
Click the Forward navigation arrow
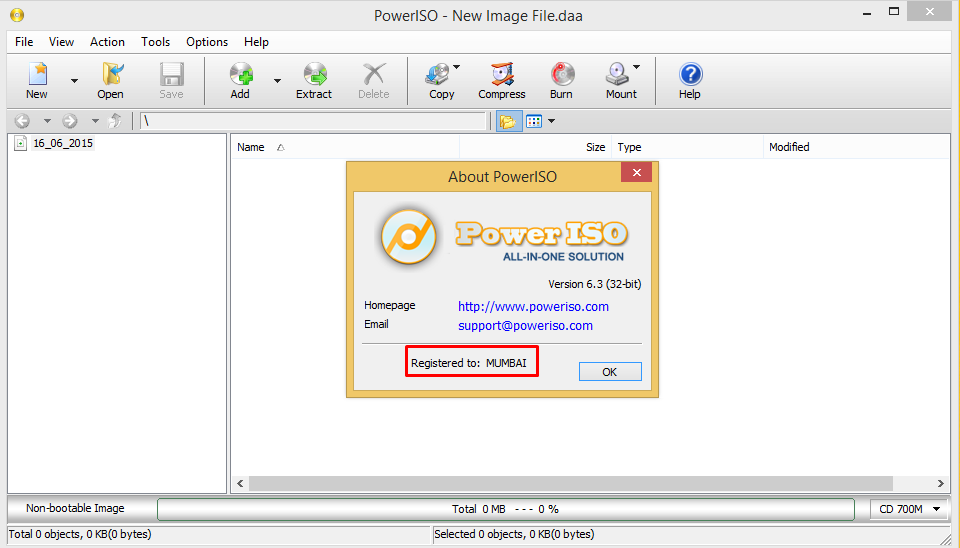(70, 121)
